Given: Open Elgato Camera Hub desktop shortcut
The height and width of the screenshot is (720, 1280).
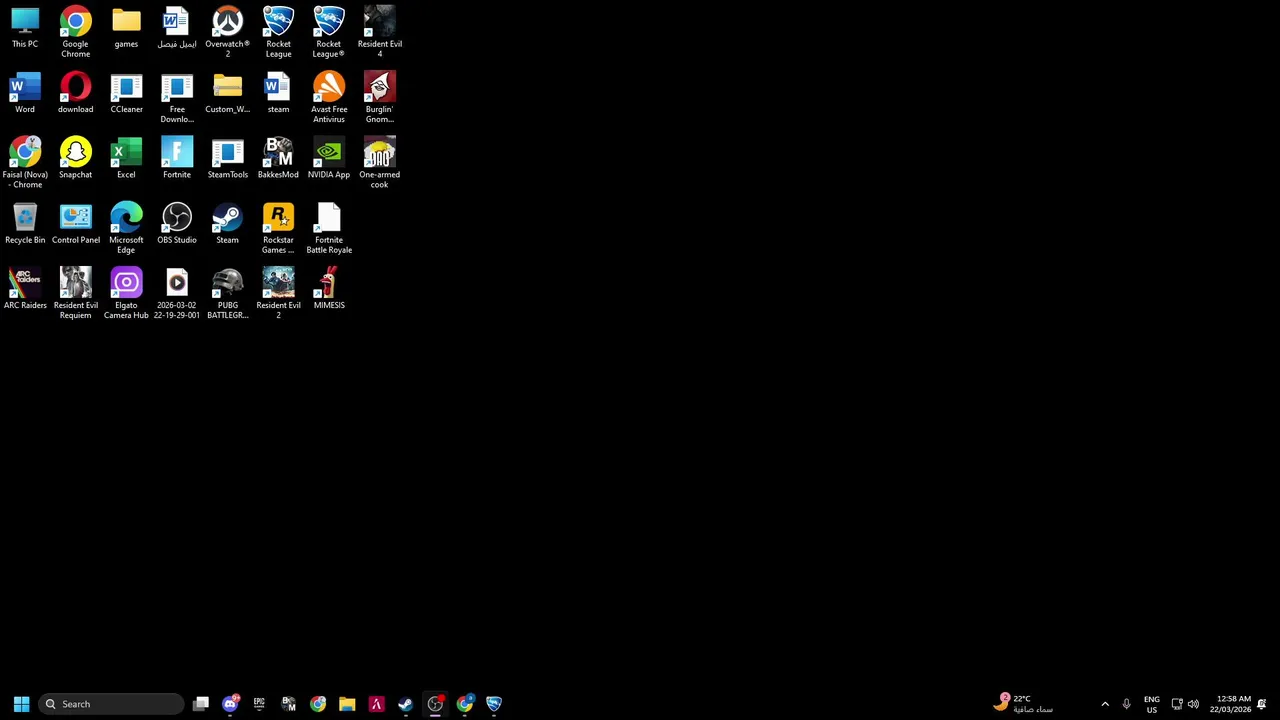Looking at the screenshot, I should pos(126,293).
